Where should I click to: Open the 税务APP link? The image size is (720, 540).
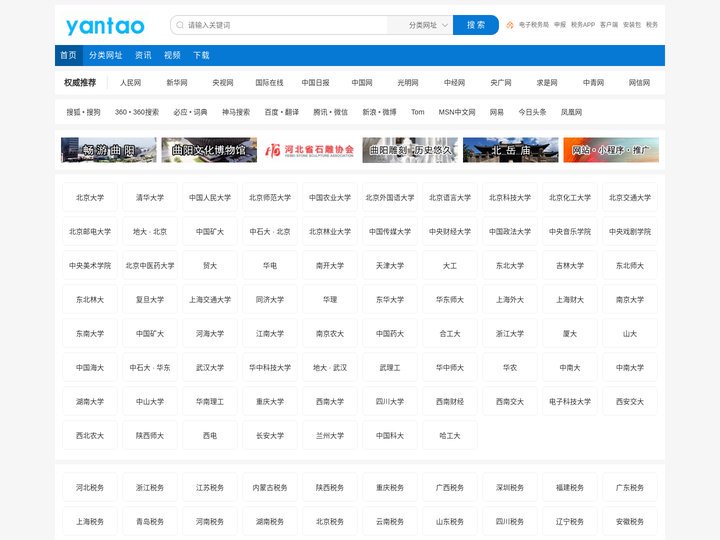tap(583, 25)
